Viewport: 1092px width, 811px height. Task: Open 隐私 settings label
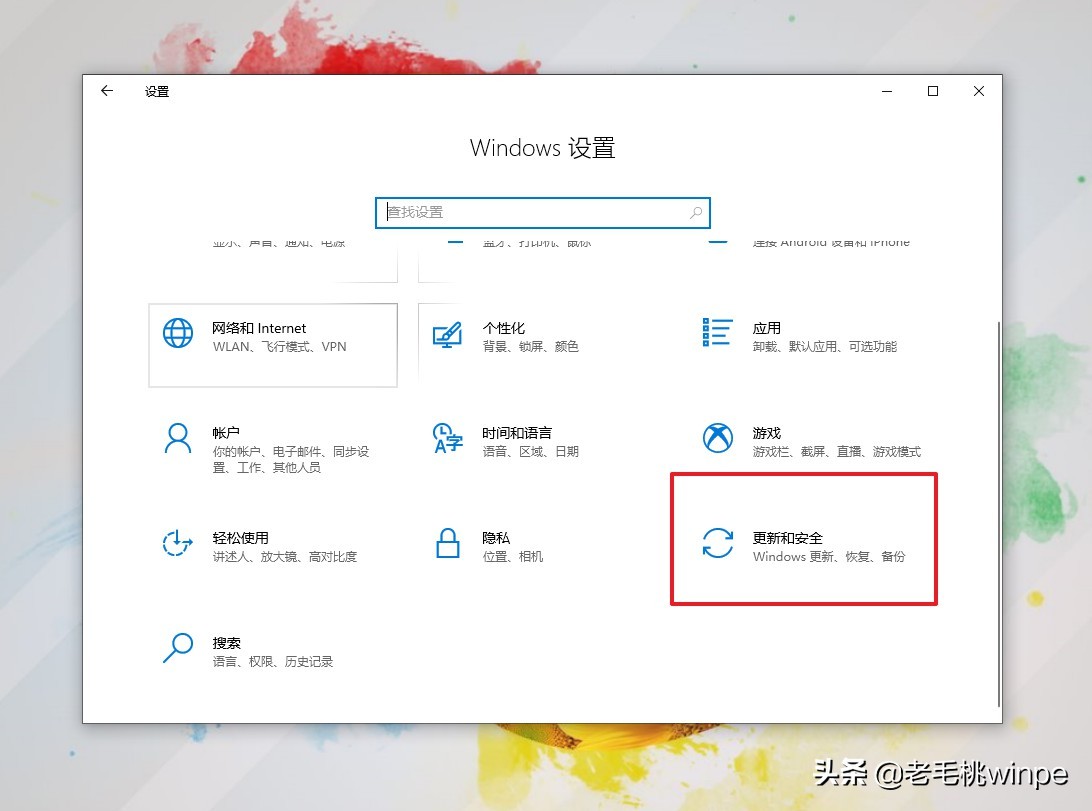(496, 538)
